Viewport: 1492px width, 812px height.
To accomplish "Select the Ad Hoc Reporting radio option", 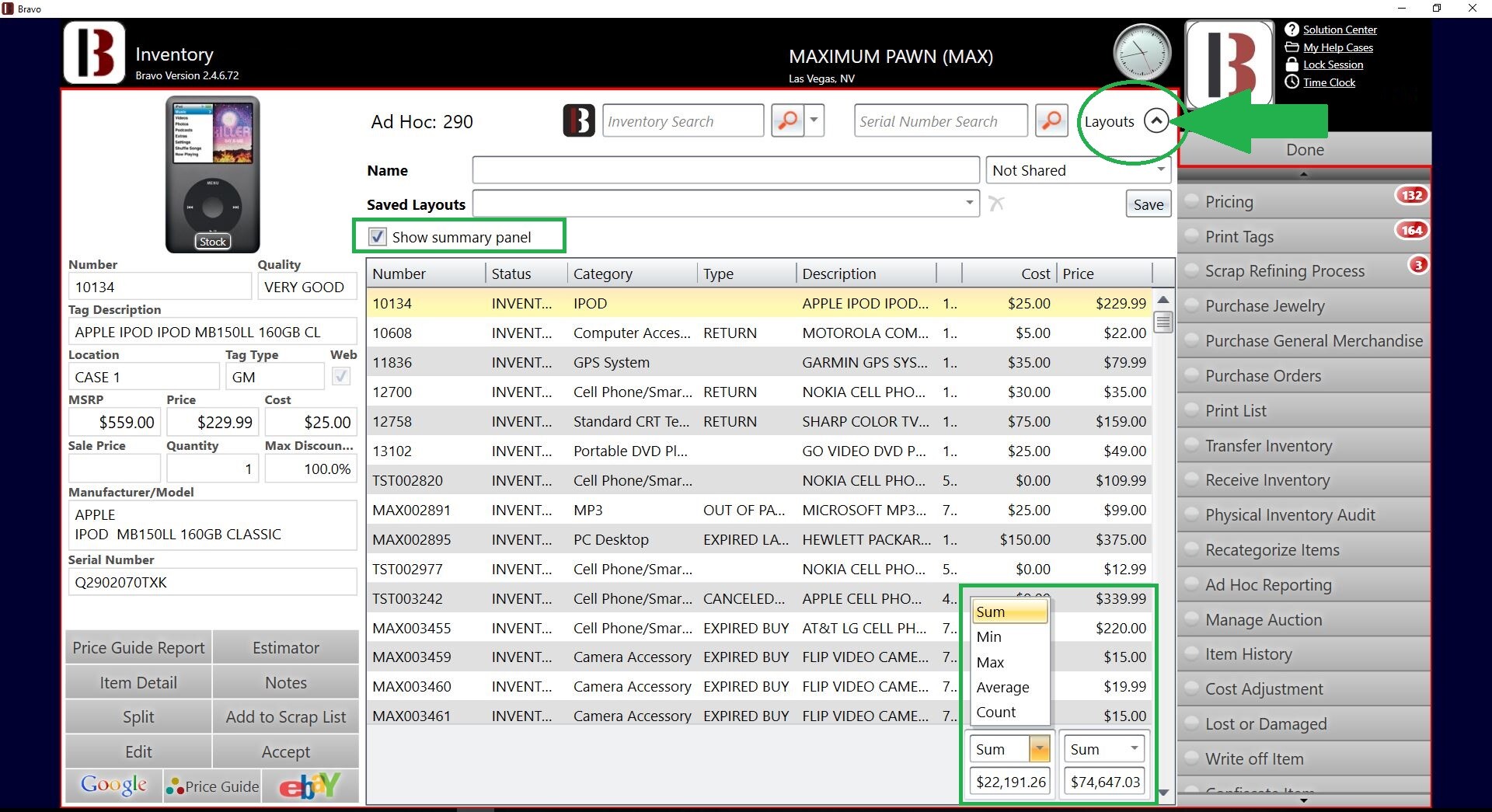I will pyautogui.click(x=1191, y=584).
